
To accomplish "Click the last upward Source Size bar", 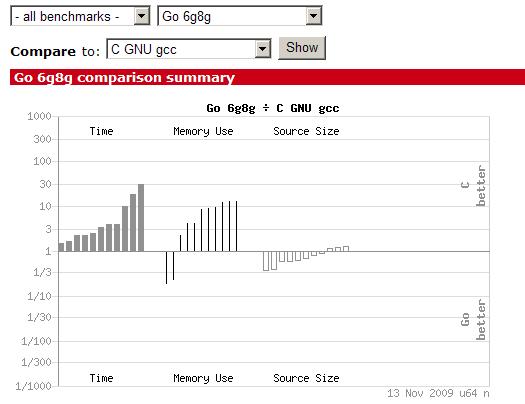I will (x=346, y=249).
